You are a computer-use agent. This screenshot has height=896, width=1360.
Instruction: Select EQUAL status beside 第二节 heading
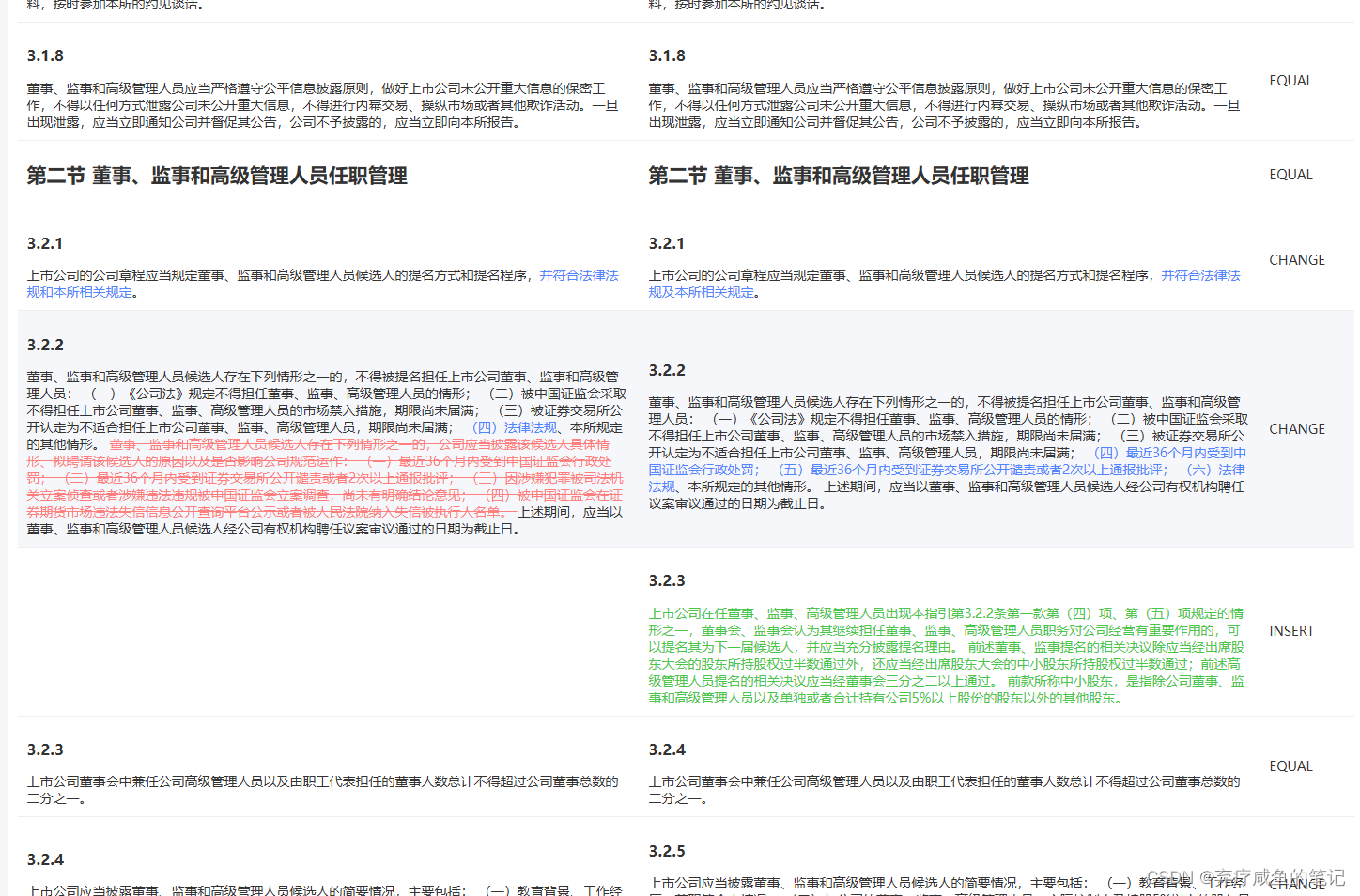(1290, 175)
